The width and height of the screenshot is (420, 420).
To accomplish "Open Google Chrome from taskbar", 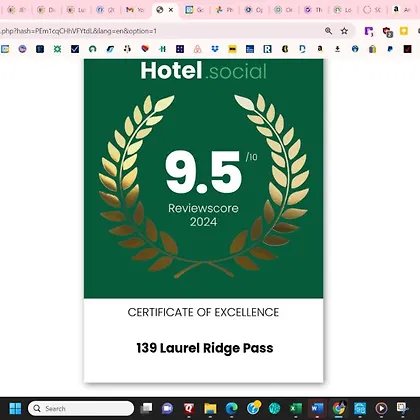I will 339,408.
